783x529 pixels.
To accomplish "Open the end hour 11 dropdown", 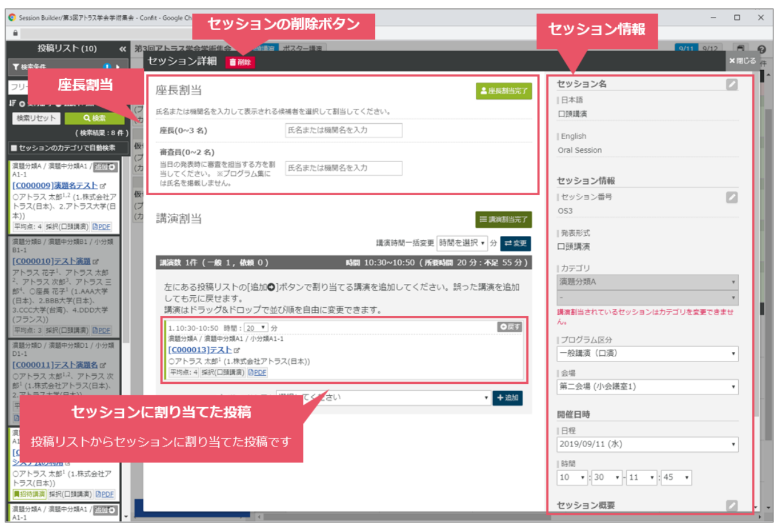I will click(642, 478).
